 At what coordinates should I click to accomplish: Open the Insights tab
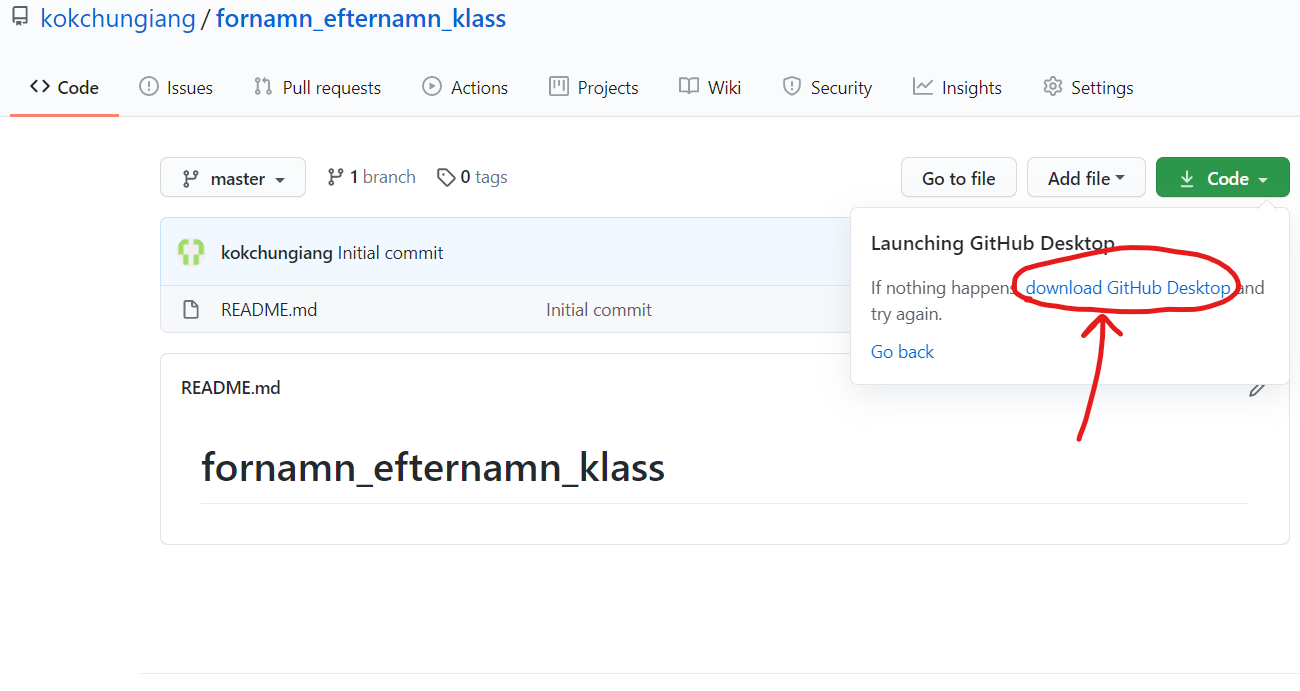pyautogui.click(x=957, y=88)
